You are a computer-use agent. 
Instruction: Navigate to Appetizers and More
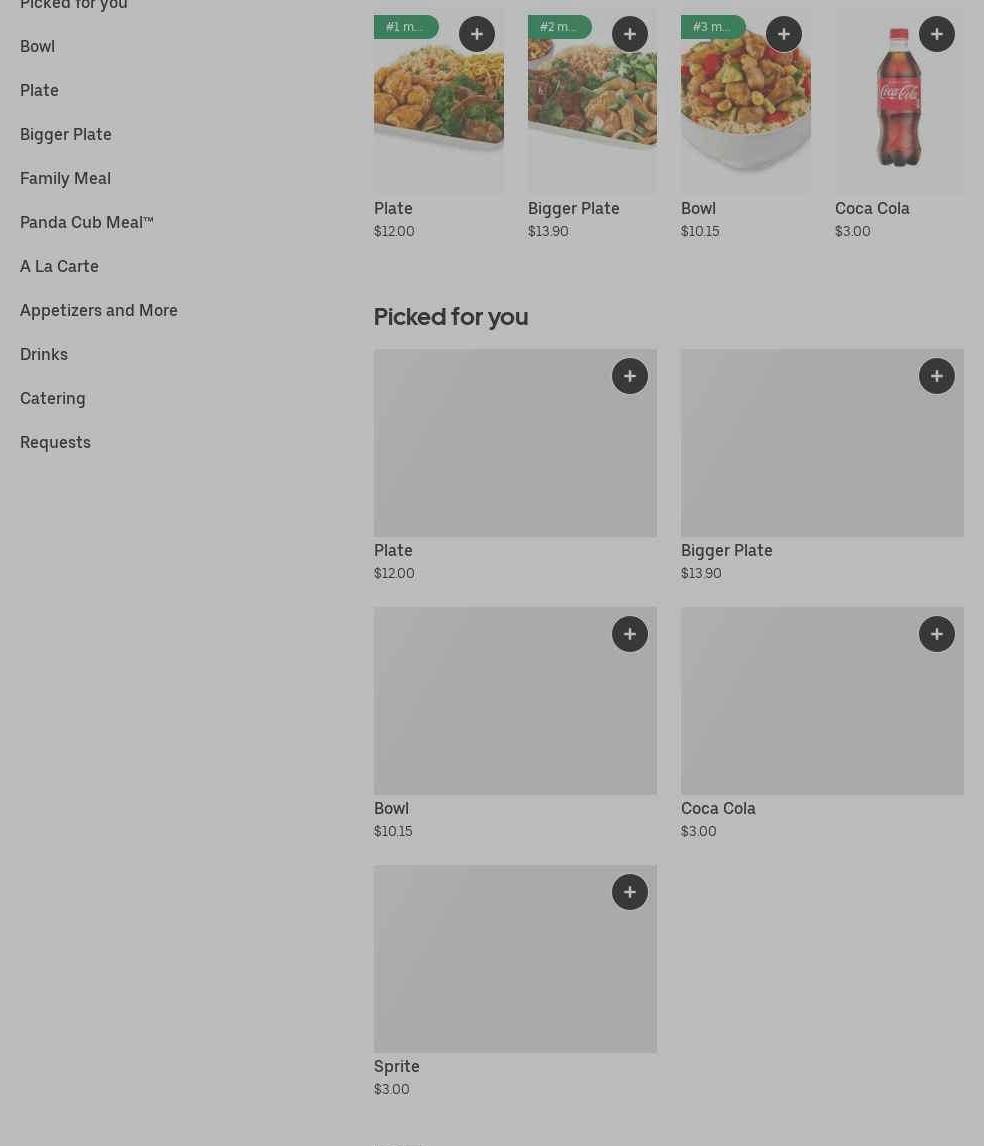[99, 310]
